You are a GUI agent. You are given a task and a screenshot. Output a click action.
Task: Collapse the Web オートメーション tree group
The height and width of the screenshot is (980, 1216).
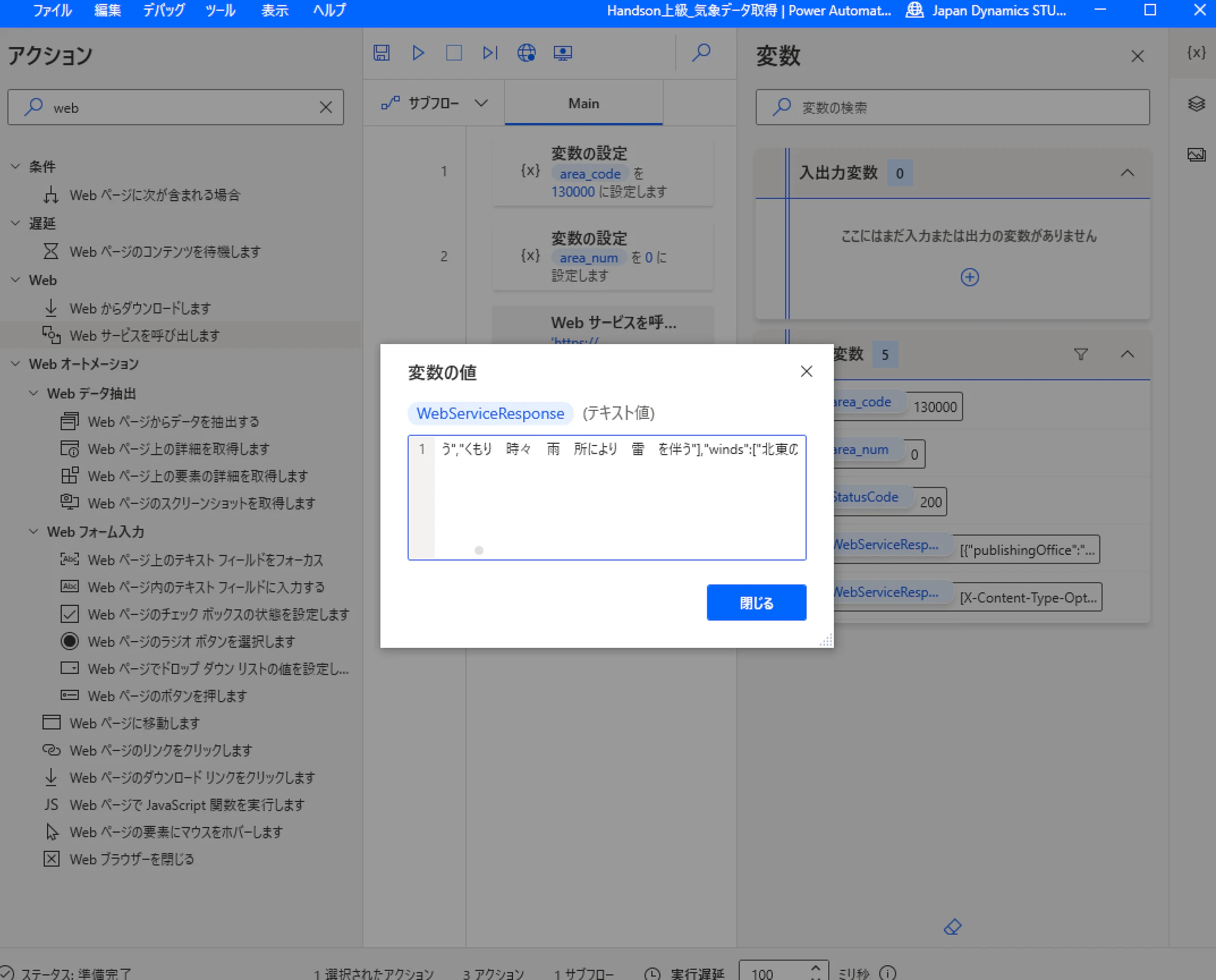pos(16,364)
